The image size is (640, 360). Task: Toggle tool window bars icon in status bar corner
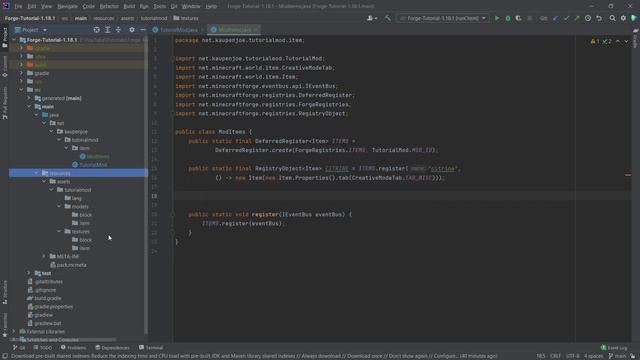[5, 356]
